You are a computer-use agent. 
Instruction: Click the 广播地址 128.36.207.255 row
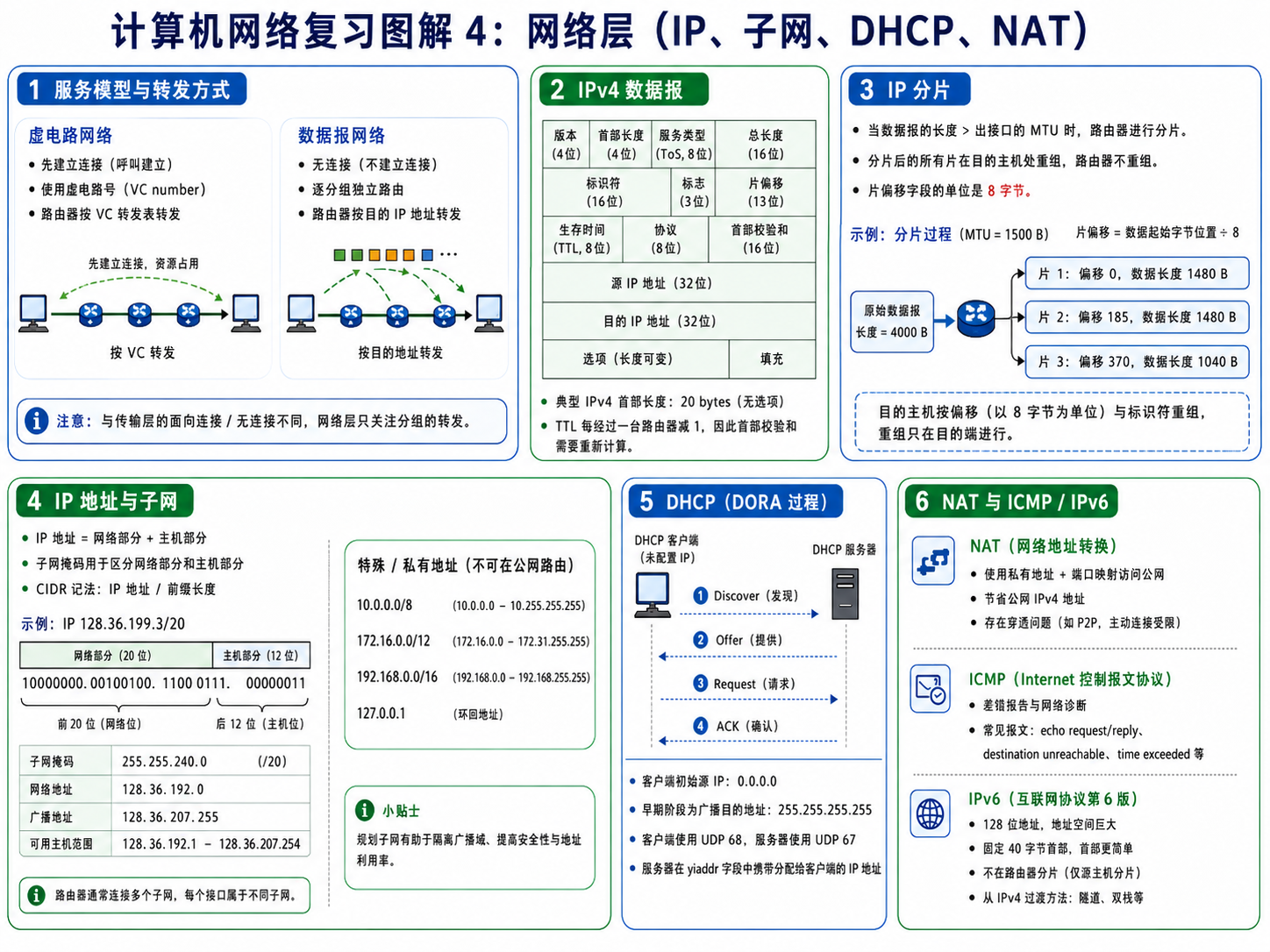click(x=165, y=817)
